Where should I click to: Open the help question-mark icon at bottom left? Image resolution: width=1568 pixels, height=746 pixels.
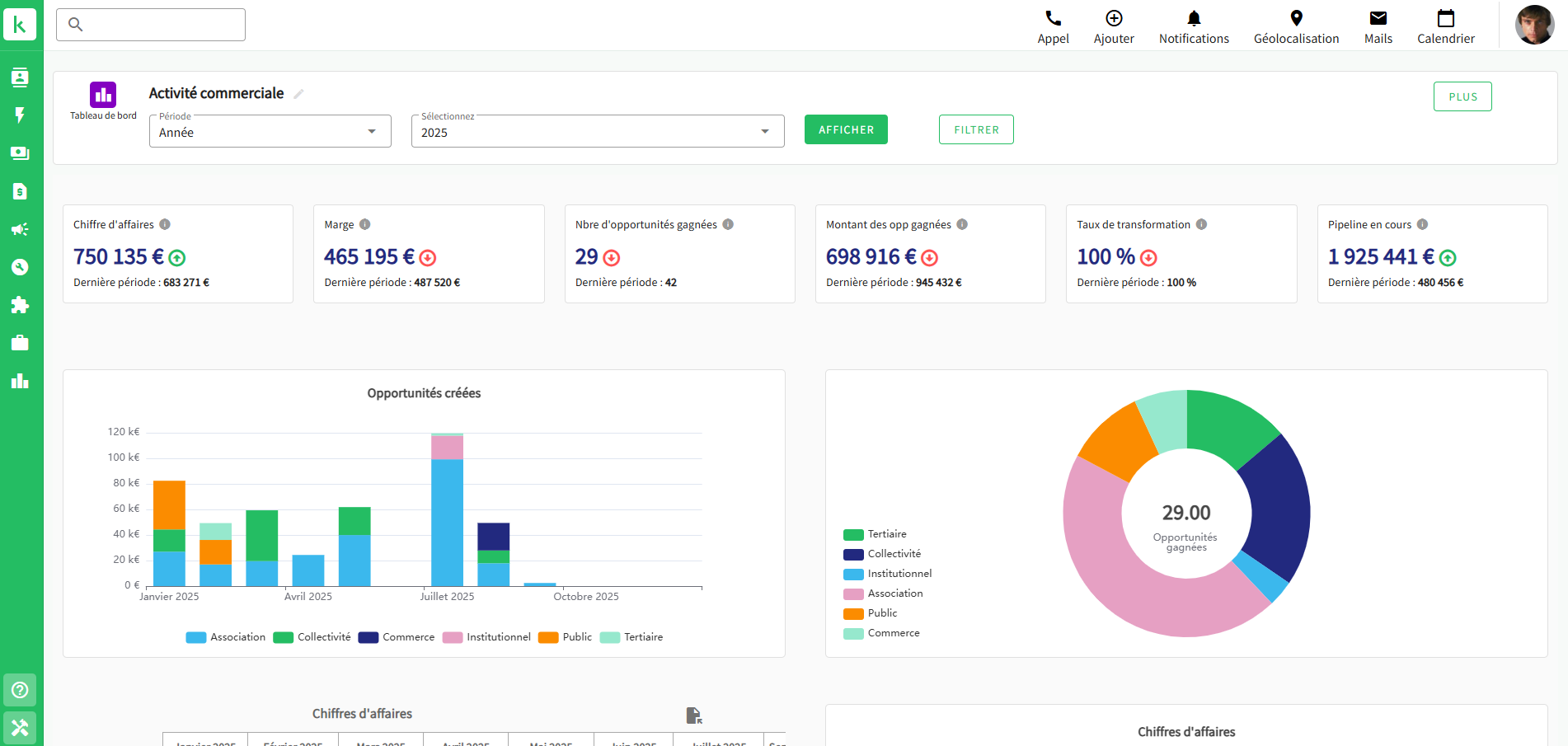[x=20, y=689]
